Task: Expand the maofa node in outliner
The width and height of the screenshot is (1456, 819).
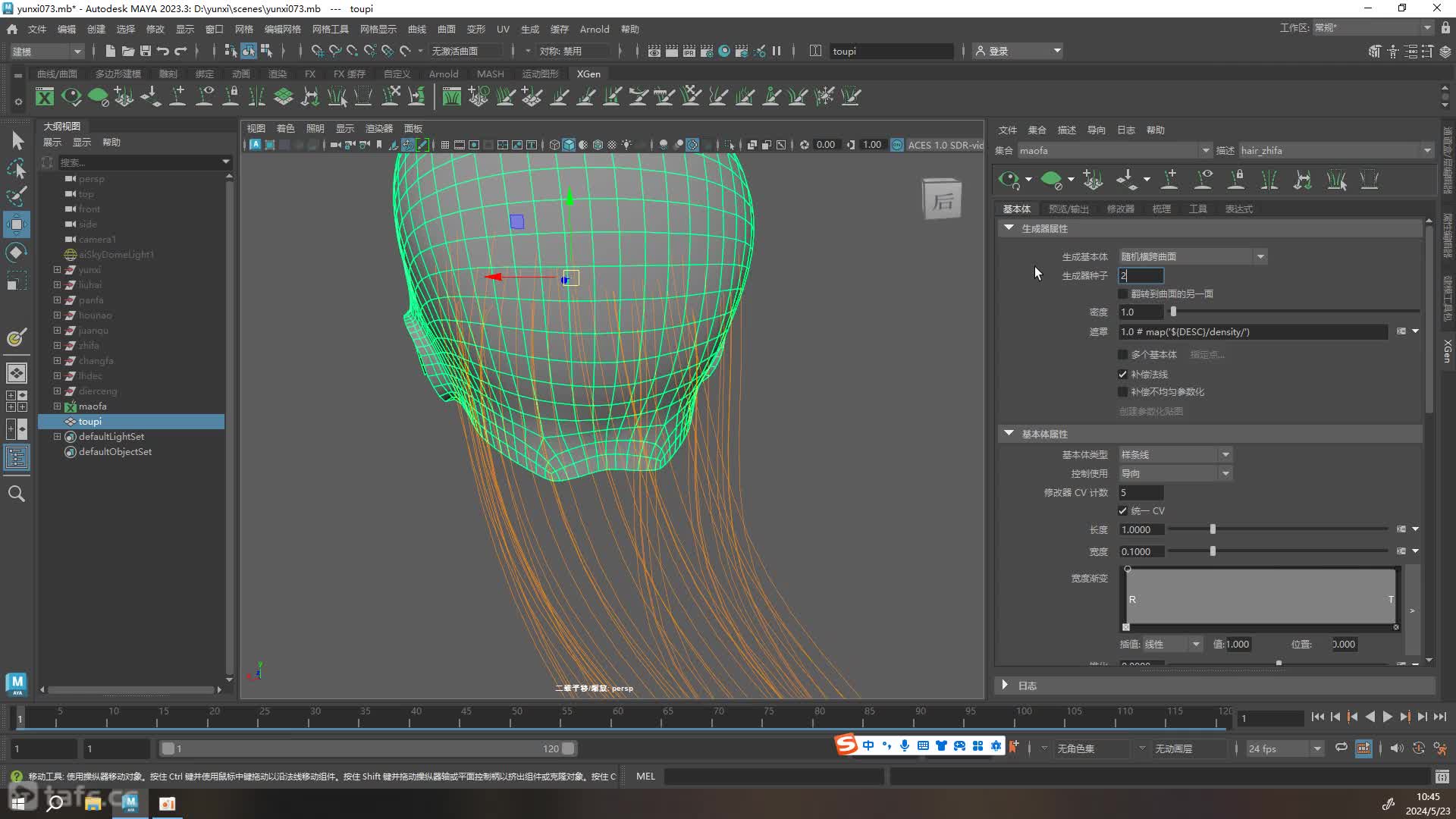Action: 57,406
